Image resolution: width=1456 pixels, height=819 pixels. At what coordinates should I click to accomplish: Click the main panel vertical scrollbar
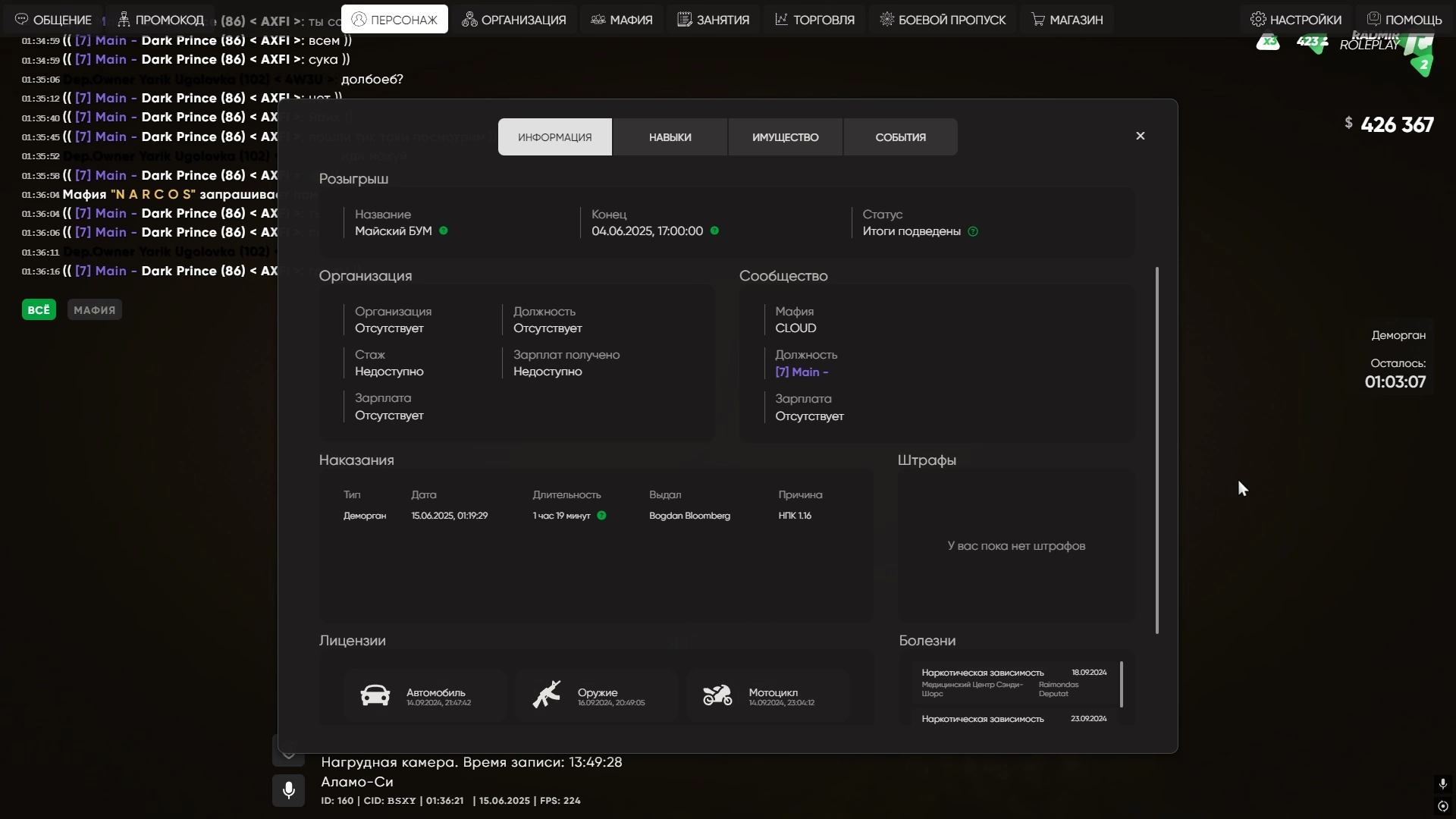[1157, 450]
